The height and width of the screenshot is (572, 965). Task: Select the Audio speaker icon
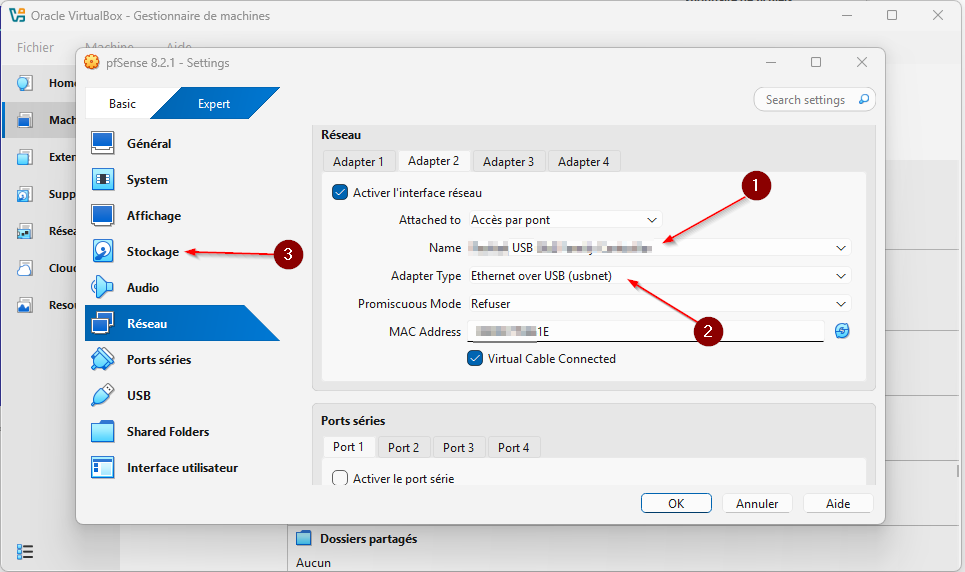coord(103,288)
